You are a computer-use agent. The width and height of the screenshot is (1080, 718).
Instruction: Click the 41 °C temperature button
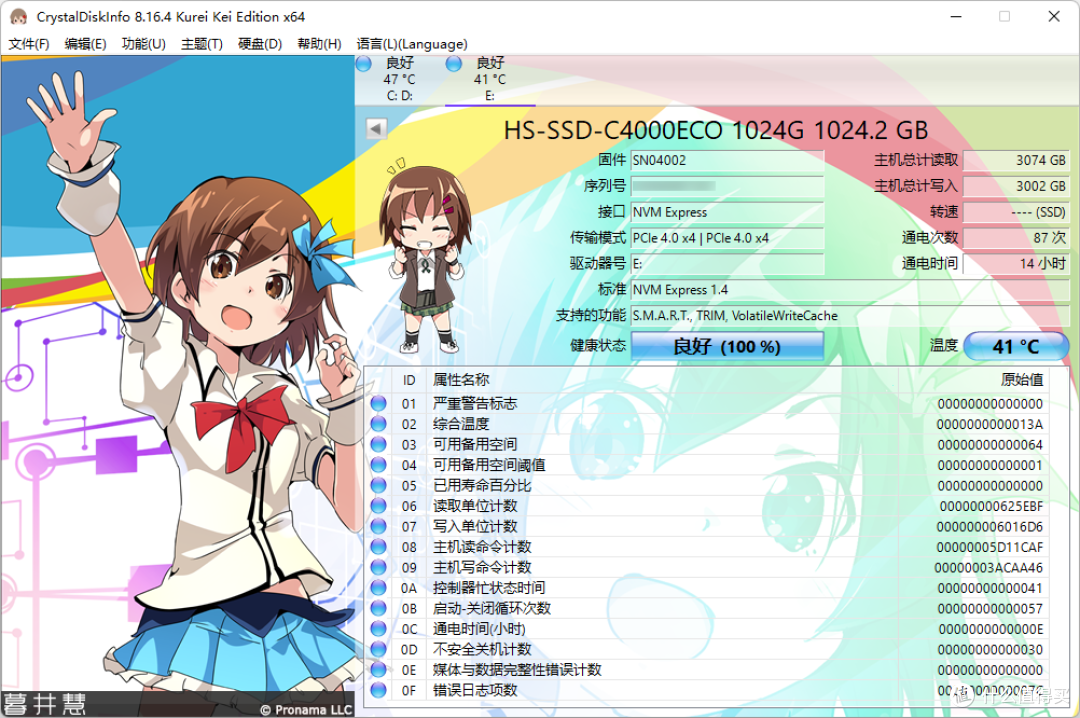tap(1016, 346)
